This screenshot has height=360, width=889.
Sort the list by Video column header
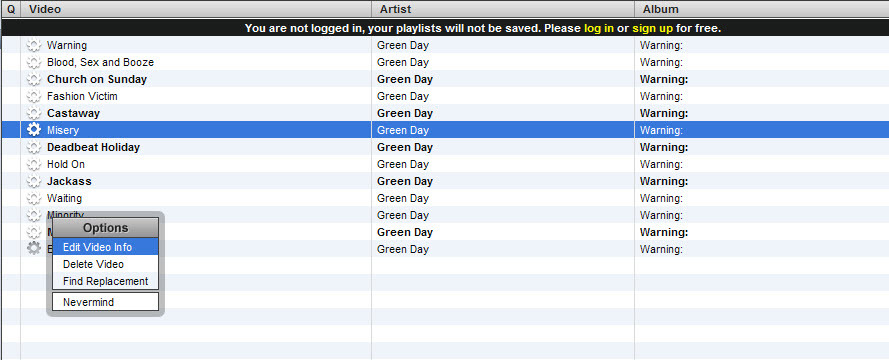[196, 9]
